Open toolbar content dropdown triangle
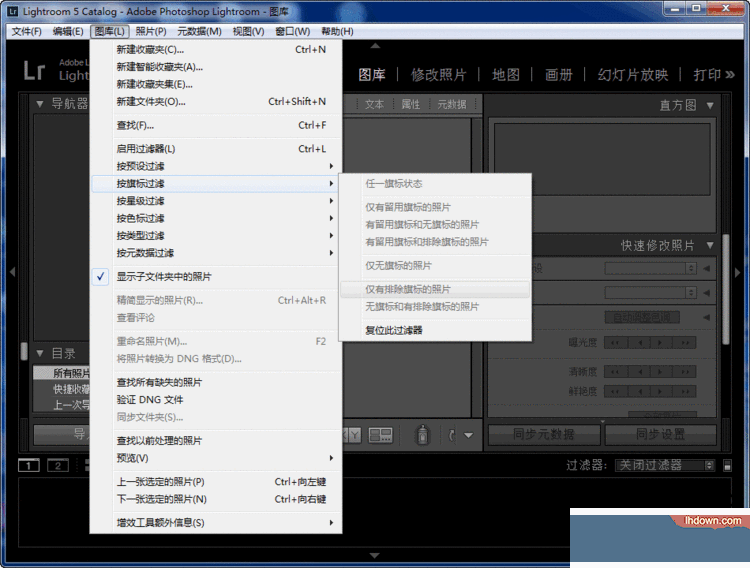 click(469, 435)
